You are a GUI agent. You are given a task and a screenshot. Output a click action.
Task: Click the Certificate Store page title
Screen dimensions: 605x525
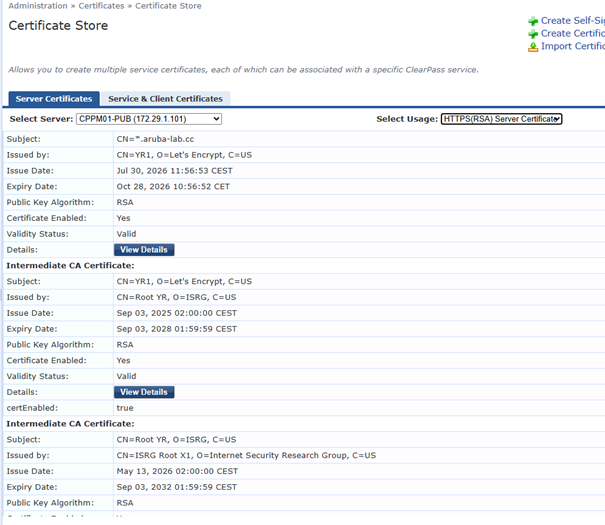click(x=58, y=25)
